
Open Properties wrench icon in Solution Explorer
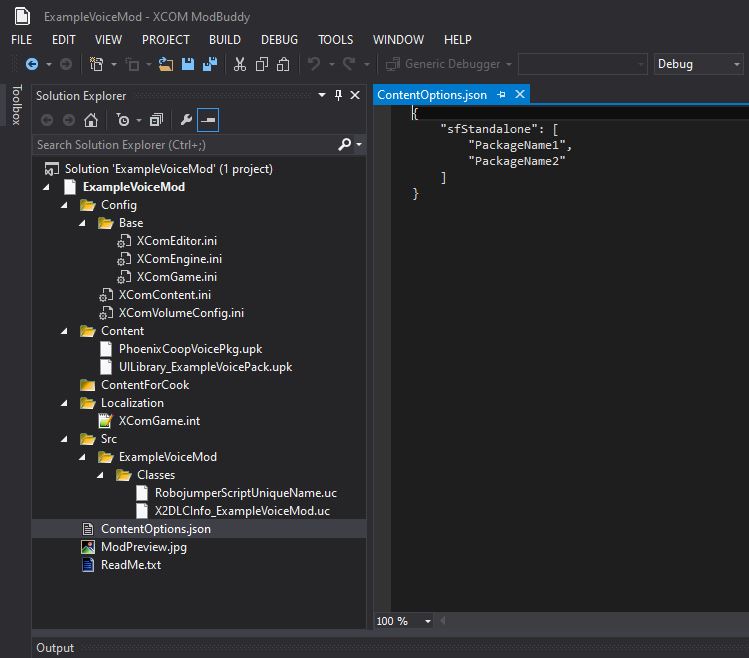186,120
